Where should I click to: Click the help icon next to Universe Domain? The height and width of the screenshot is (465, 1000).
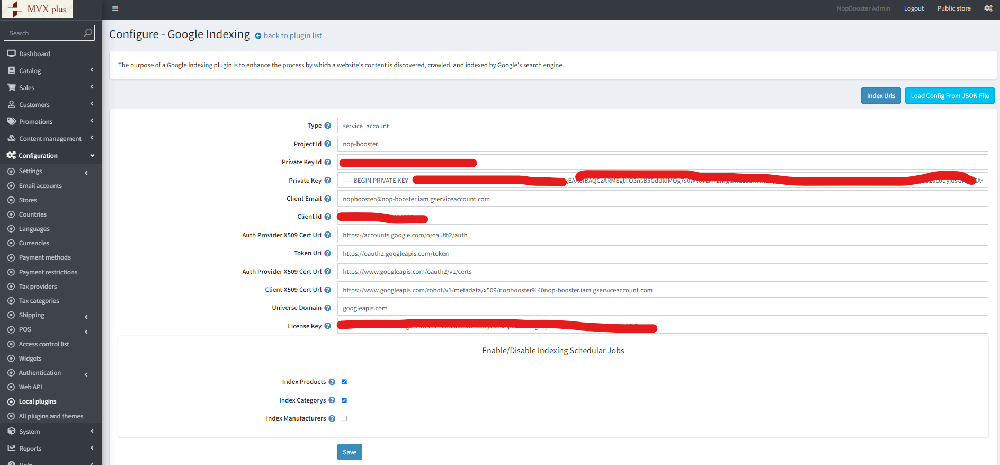pyautogui.click(x=328, y=308)
